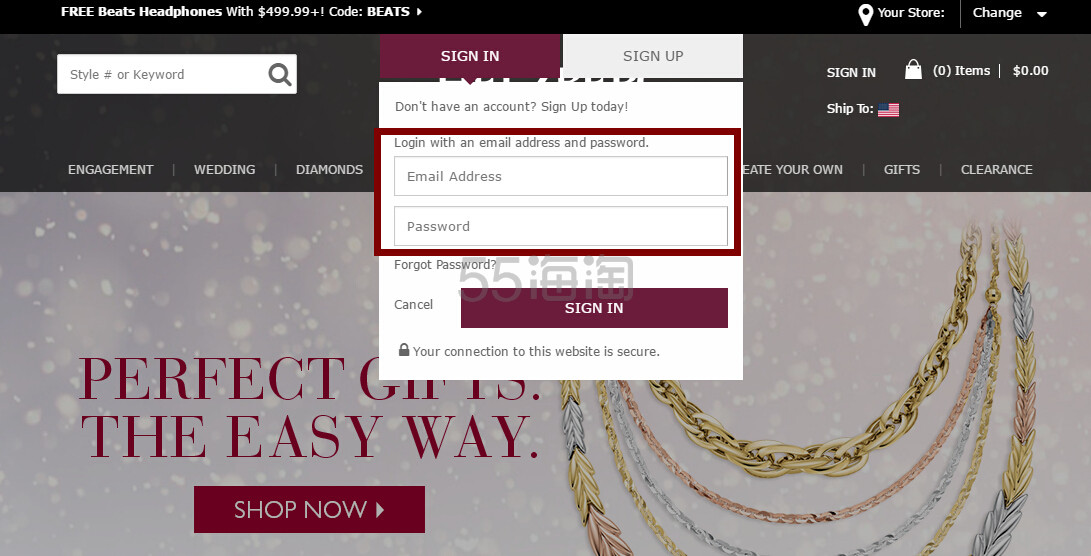
Task: Submit with the maroon SIGN IN button
Action: click(594, 308)
